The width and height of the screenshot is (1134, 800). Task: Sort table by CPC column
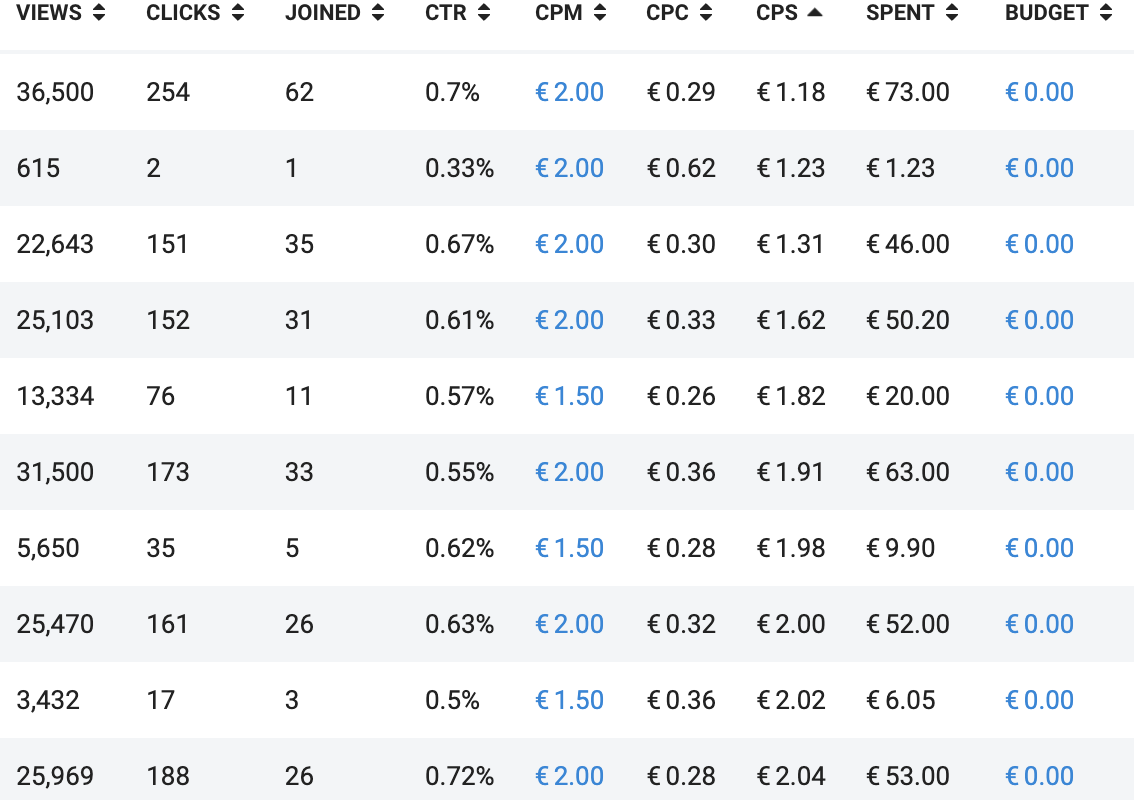point(679,12)
